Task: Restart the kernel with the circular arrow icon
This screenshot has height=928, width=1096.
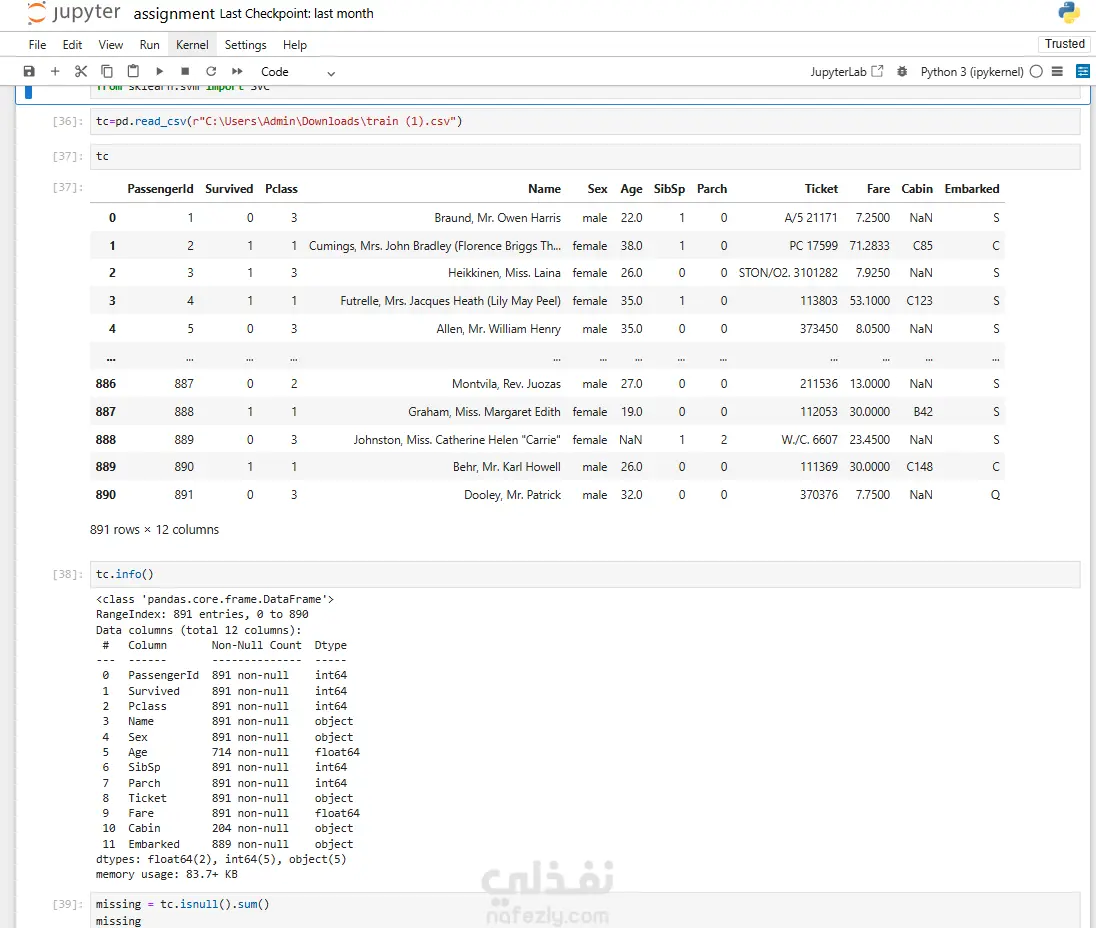Action: 211,71
